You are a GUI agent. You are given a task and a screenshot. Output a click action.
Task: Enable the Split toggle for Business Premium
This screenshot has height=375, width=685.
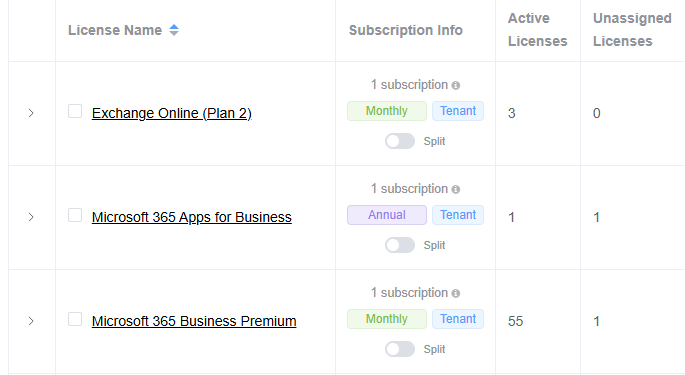[x=400, y=349]
